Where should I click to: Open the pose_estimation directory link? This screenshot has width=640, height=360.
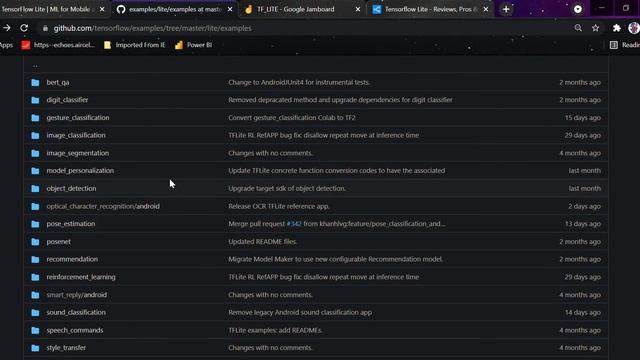(71, 224)
